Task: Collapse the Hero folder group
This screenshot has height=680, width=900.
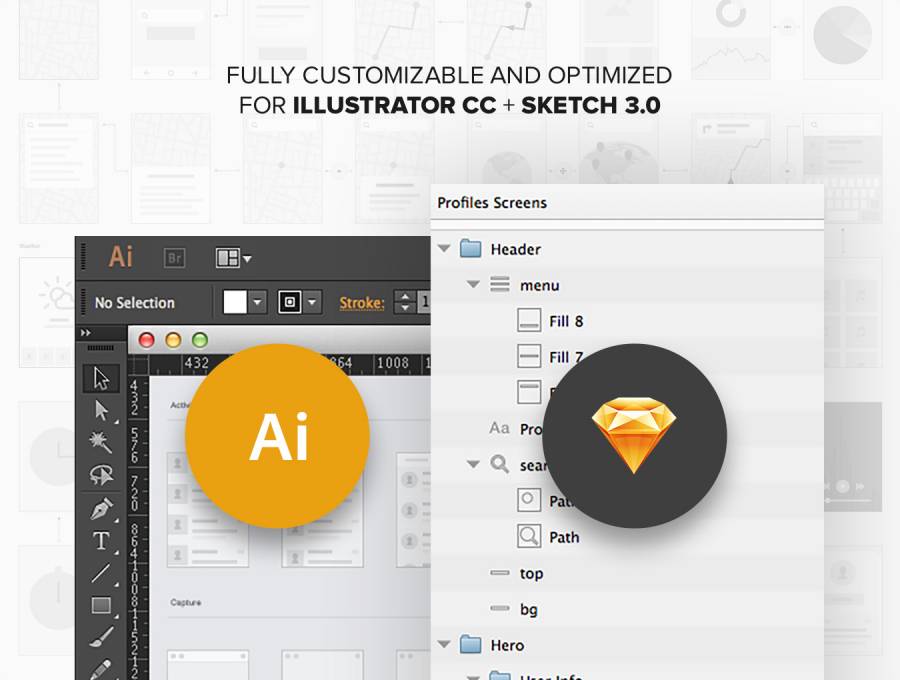Action: coord(445,645)
